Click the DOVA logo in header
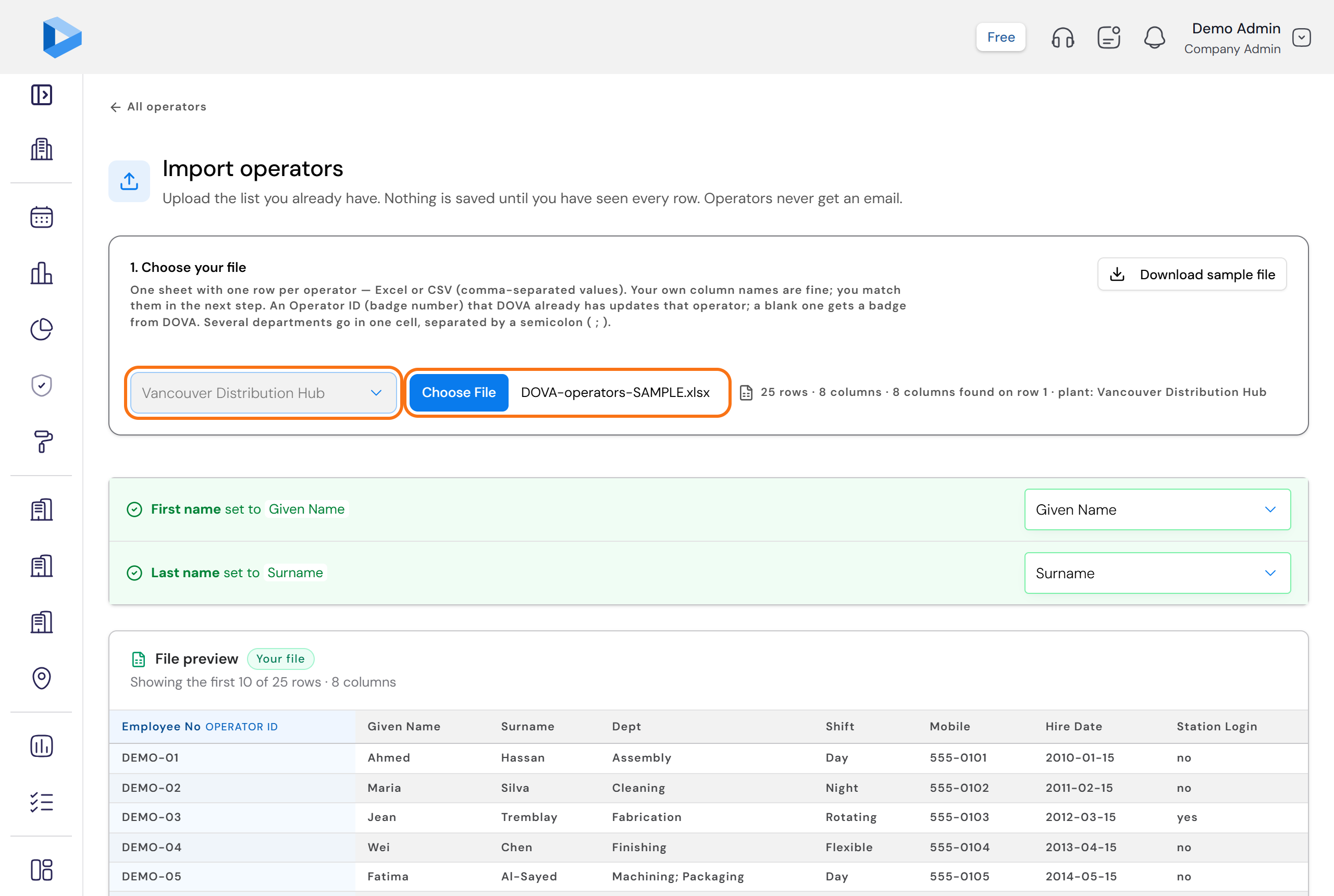This screenshot has height=896, width=1334. [63, 37]
